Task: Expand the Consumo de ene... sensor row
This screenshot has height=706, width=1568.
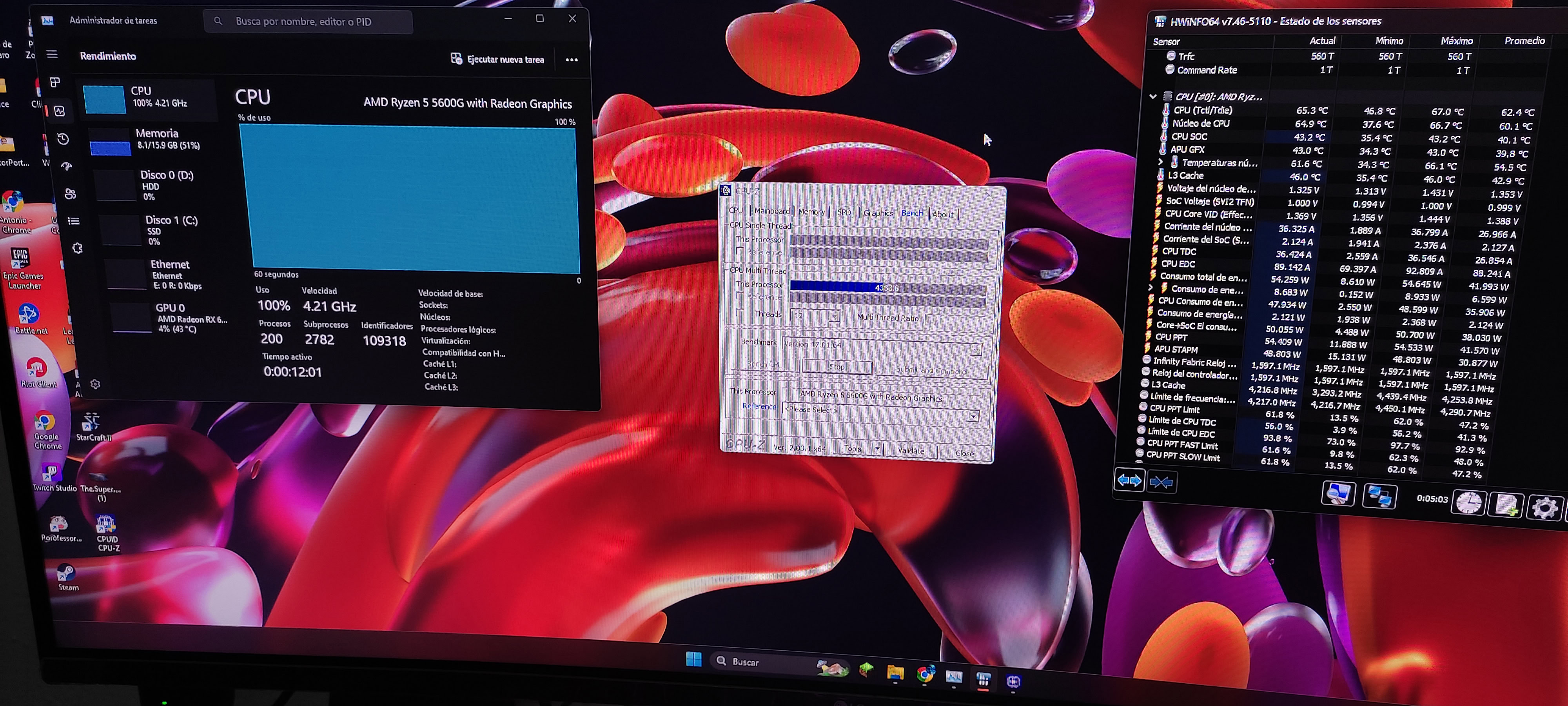Action: [x=1151, y=287]
